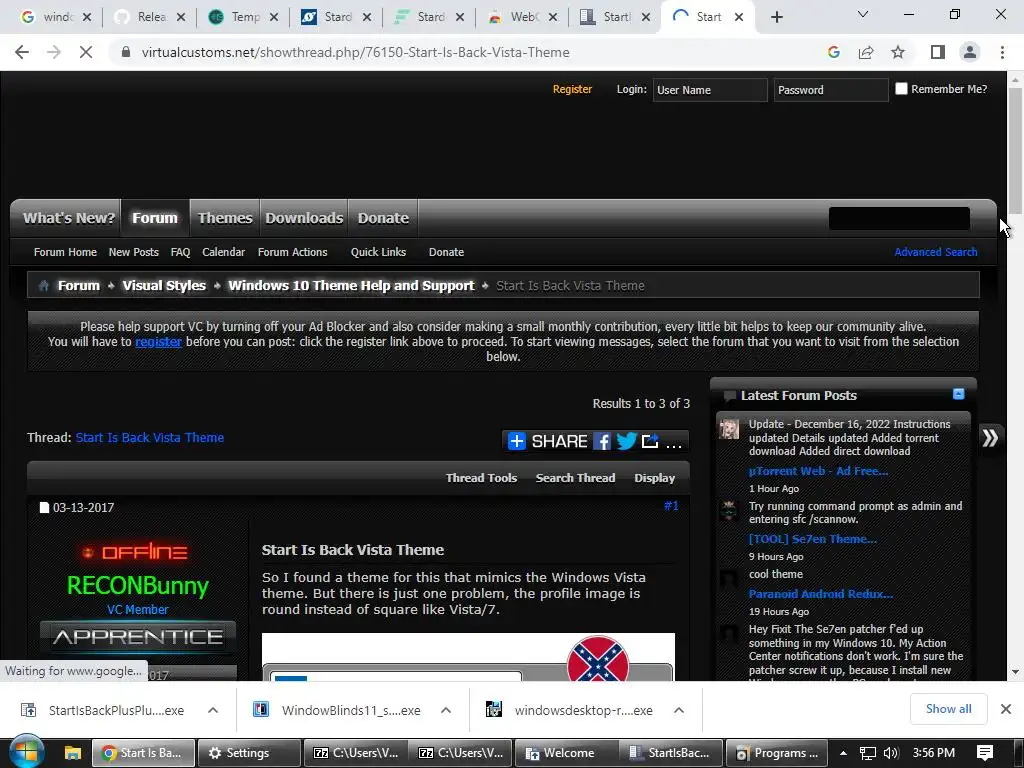Expand the Forum Actions menu

click(x=293, y=252)
